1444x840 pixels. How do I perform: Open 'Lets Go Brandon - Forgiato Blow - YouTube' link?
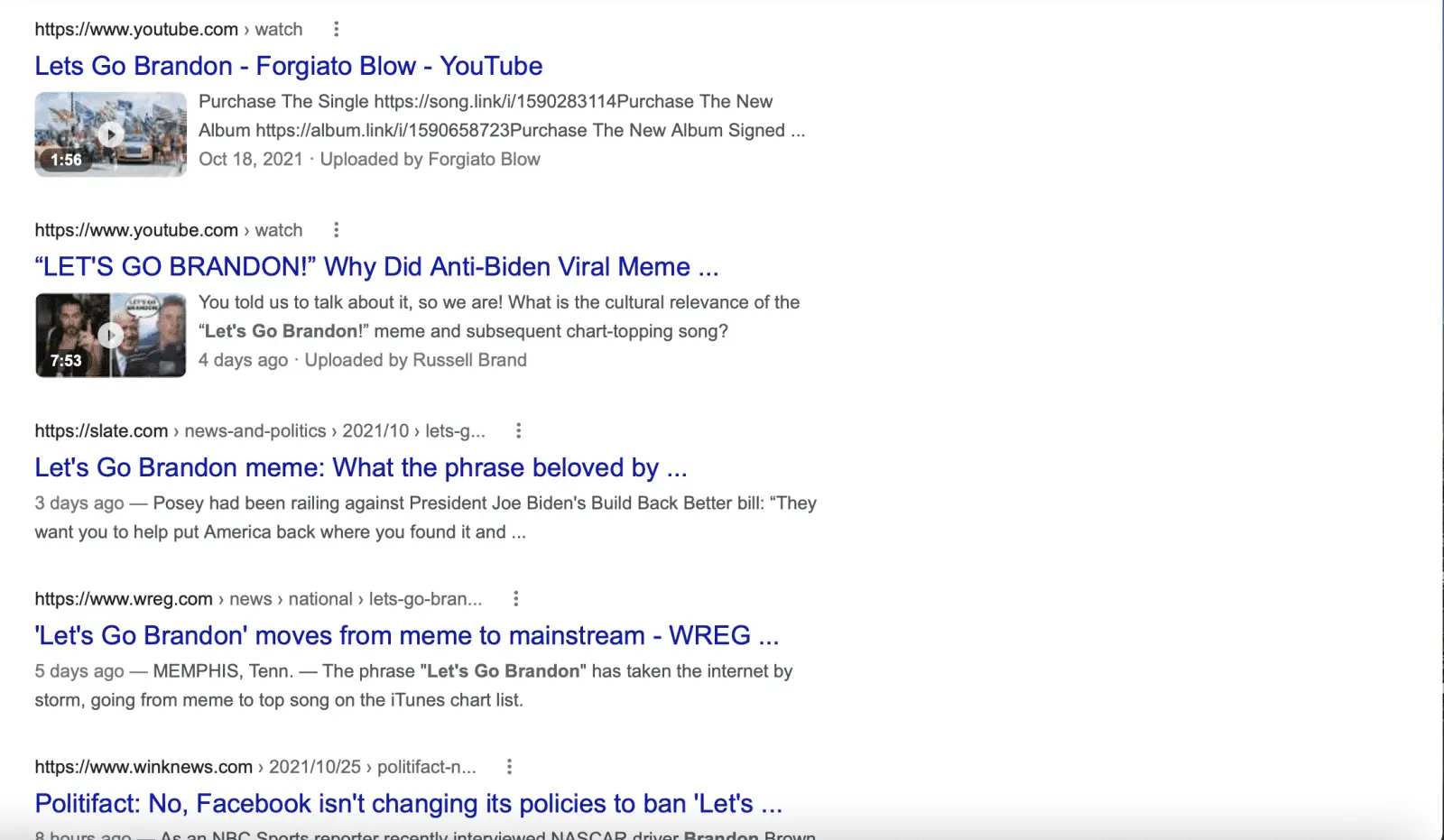click(x=289, y=66)
